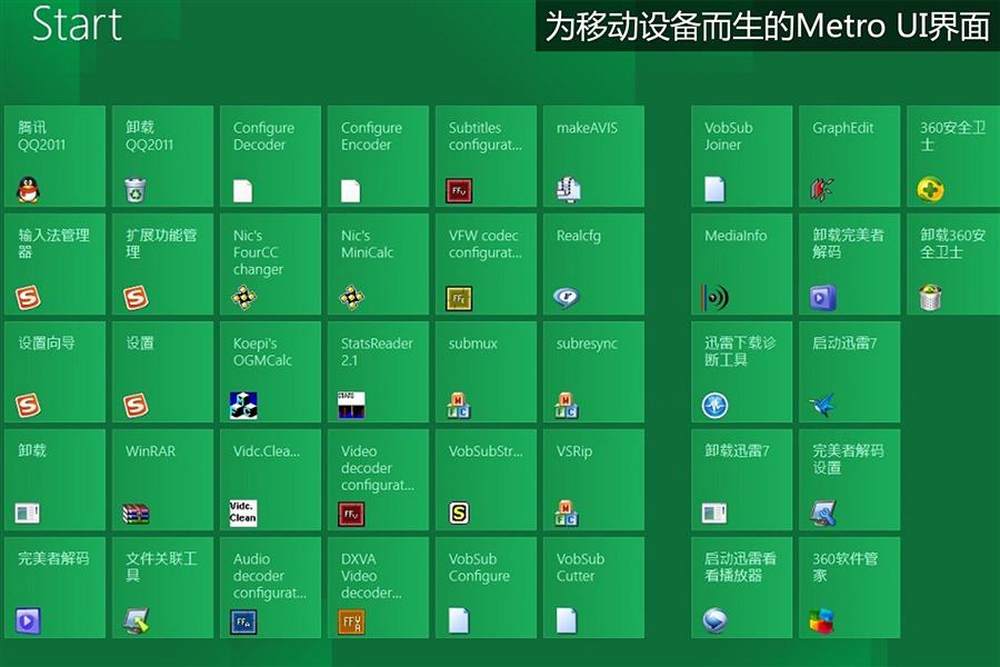This screenshot has height=667, width=1000.
Task: Launch the GraphEdit tile
Action: click(x=849, y=156)
